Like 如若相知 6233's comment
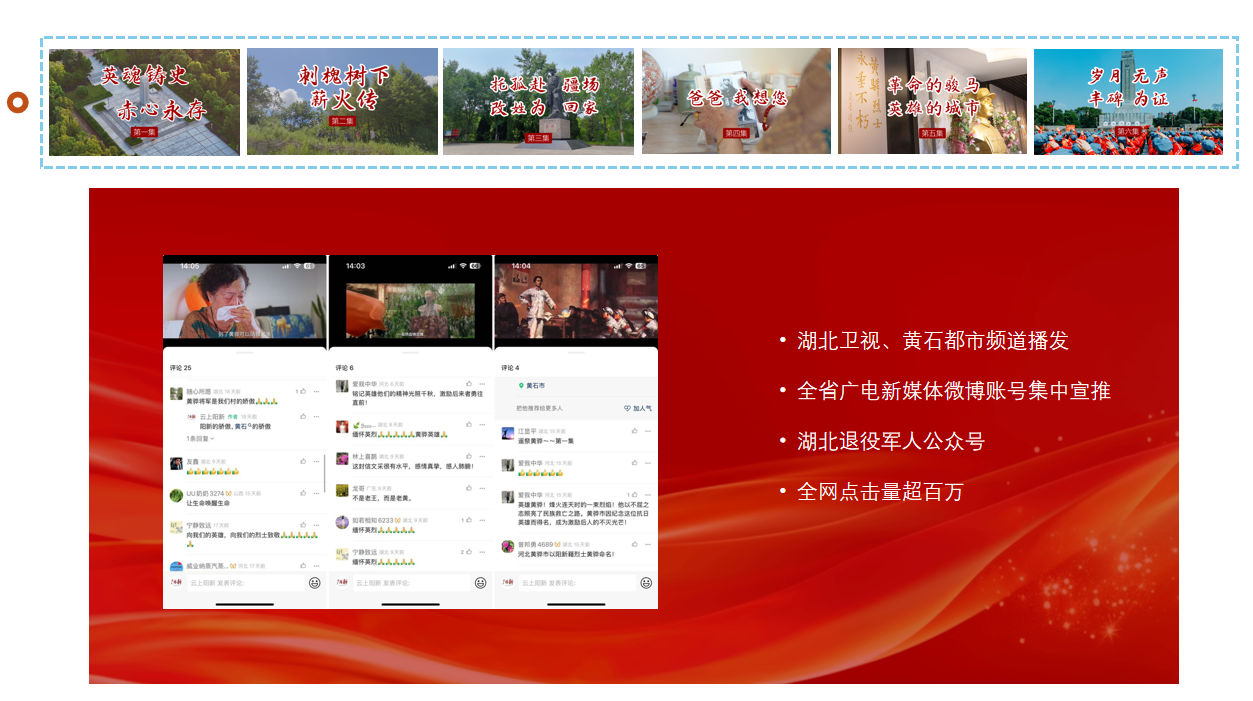 click(468, 520)
